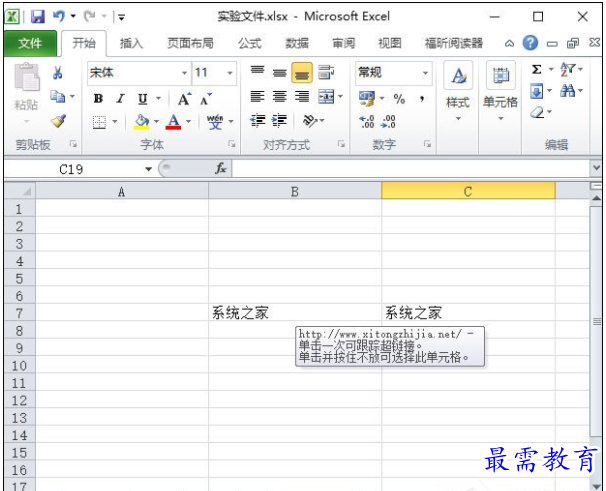Insert AutoSum with the sigma icon
Viewport: 606px width, 491px height.
(536, 70)
